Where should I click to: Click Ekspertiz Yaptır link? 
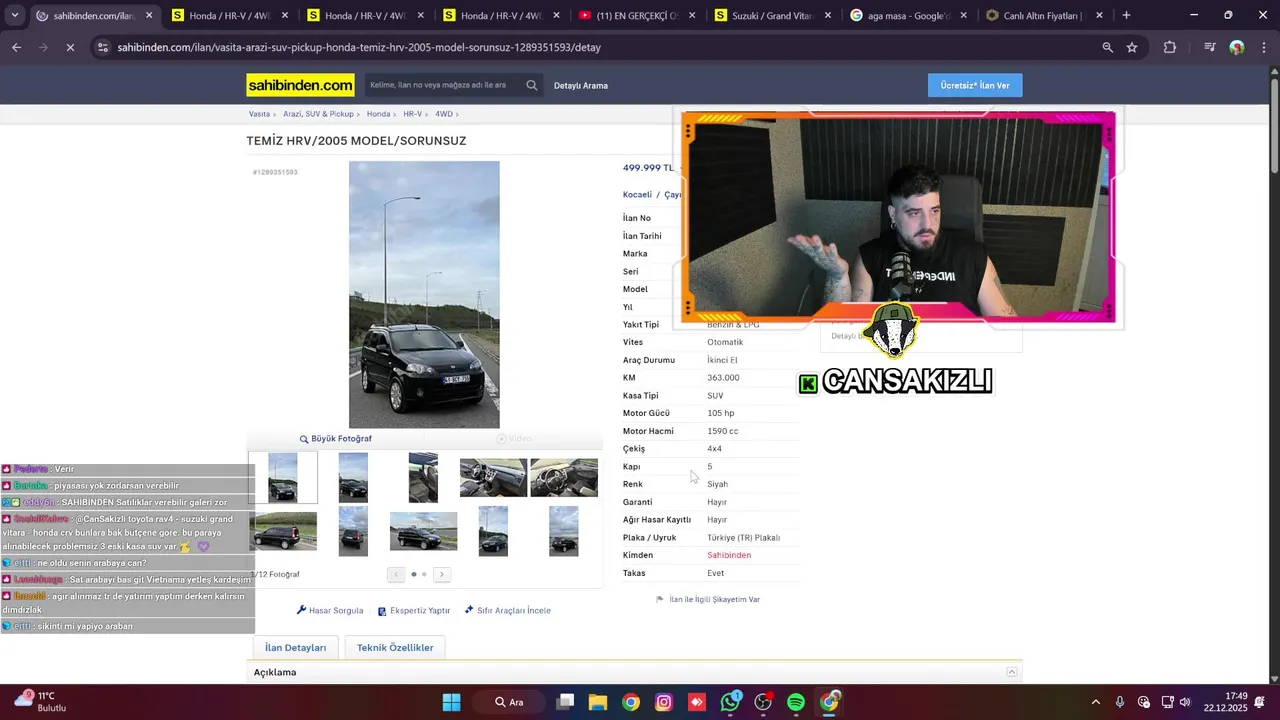(x=414, y=610)
